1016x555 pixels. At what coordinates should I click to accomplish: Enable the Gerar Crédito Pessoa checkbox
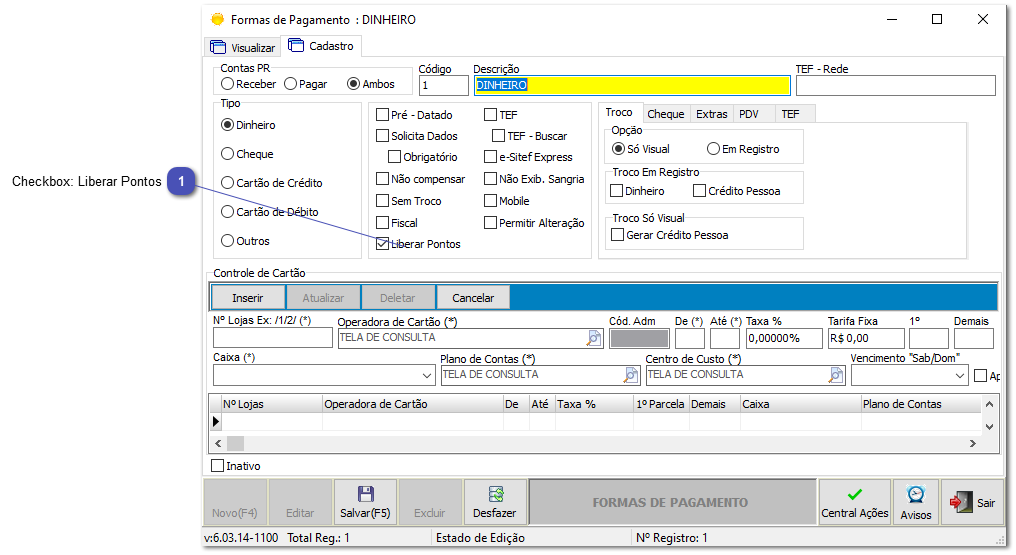click(618, 234)
